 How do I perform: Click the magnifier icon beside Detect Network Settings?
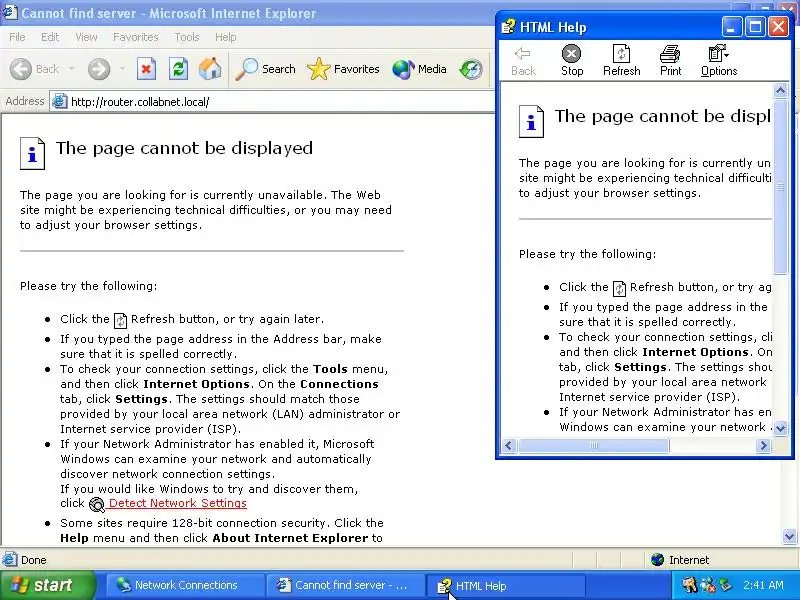click(97, 504)
